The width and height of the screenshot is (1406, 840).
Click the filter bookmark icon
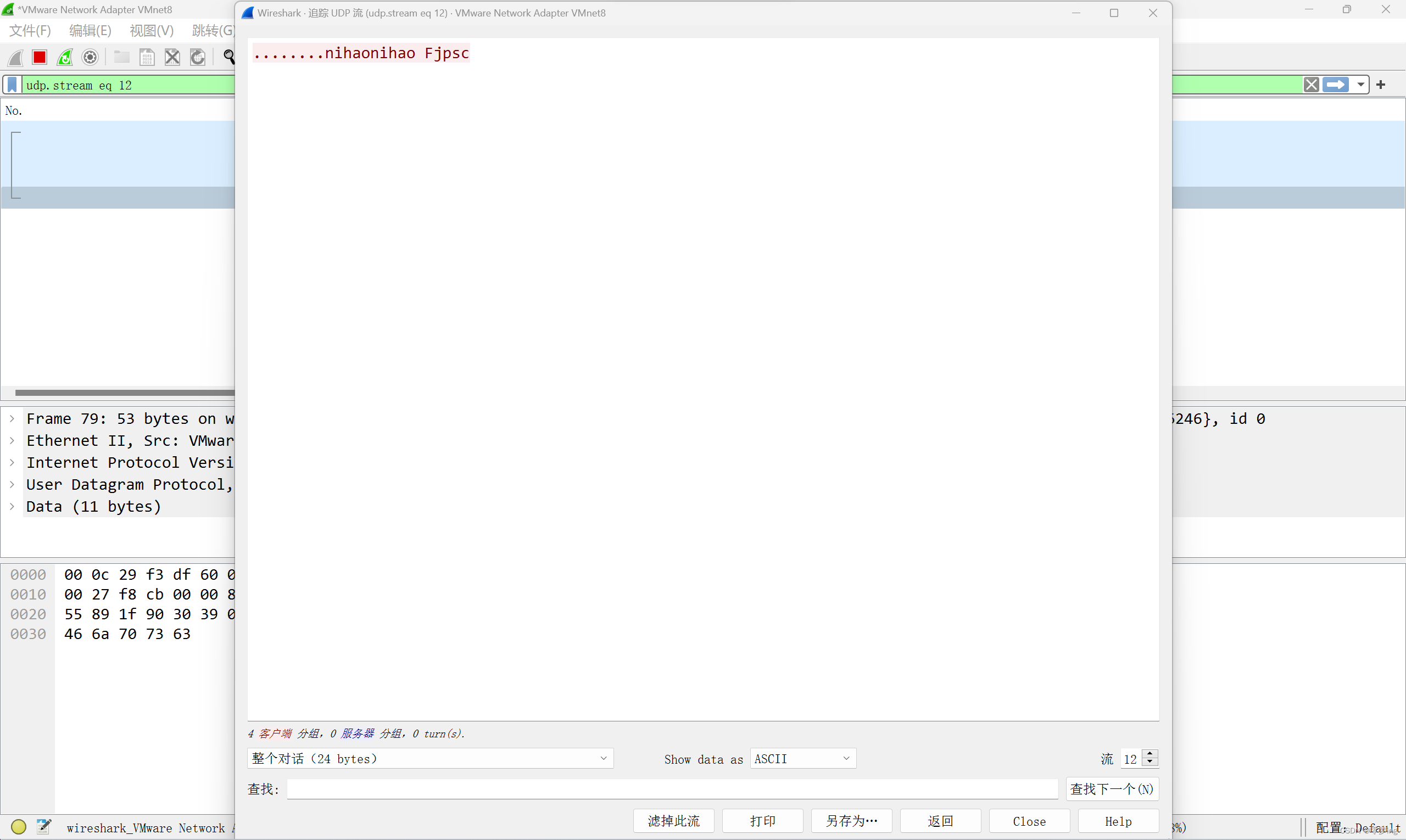[x=12, y=85]
